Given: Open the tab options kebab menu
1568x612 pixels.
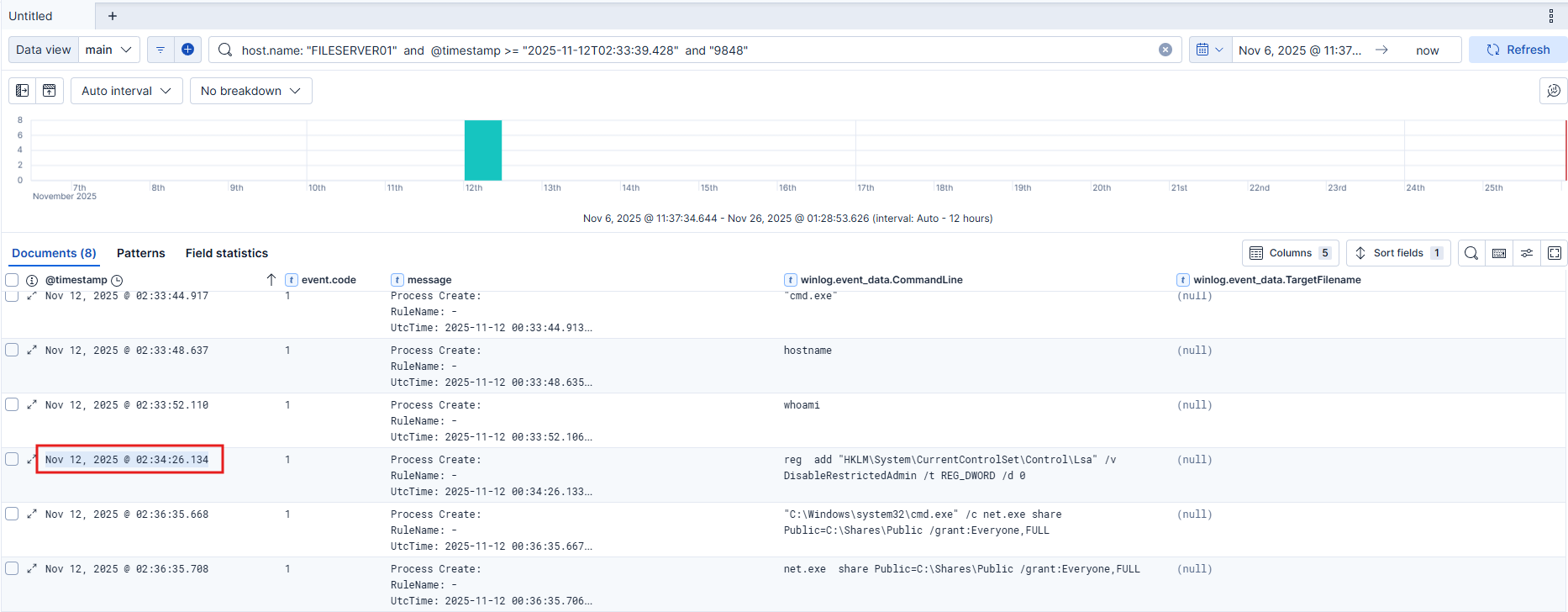Looking at the screenshot, I should pos(1550,16).
